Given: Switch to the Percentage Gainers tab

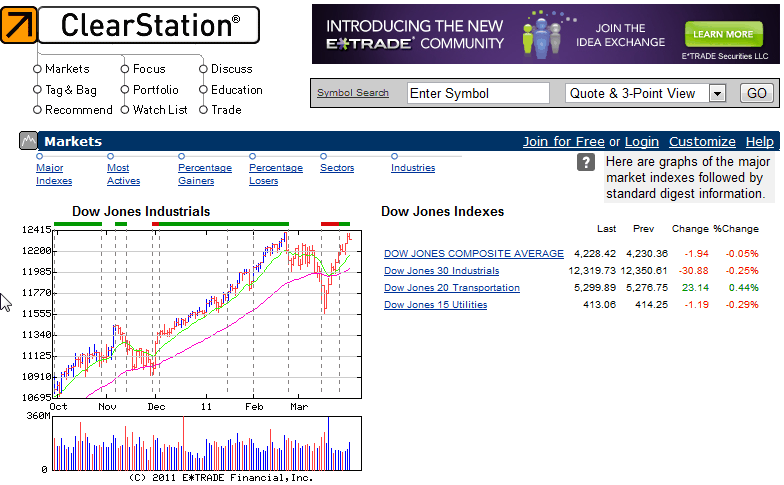Looking at the screenshot, I should 204,174.
